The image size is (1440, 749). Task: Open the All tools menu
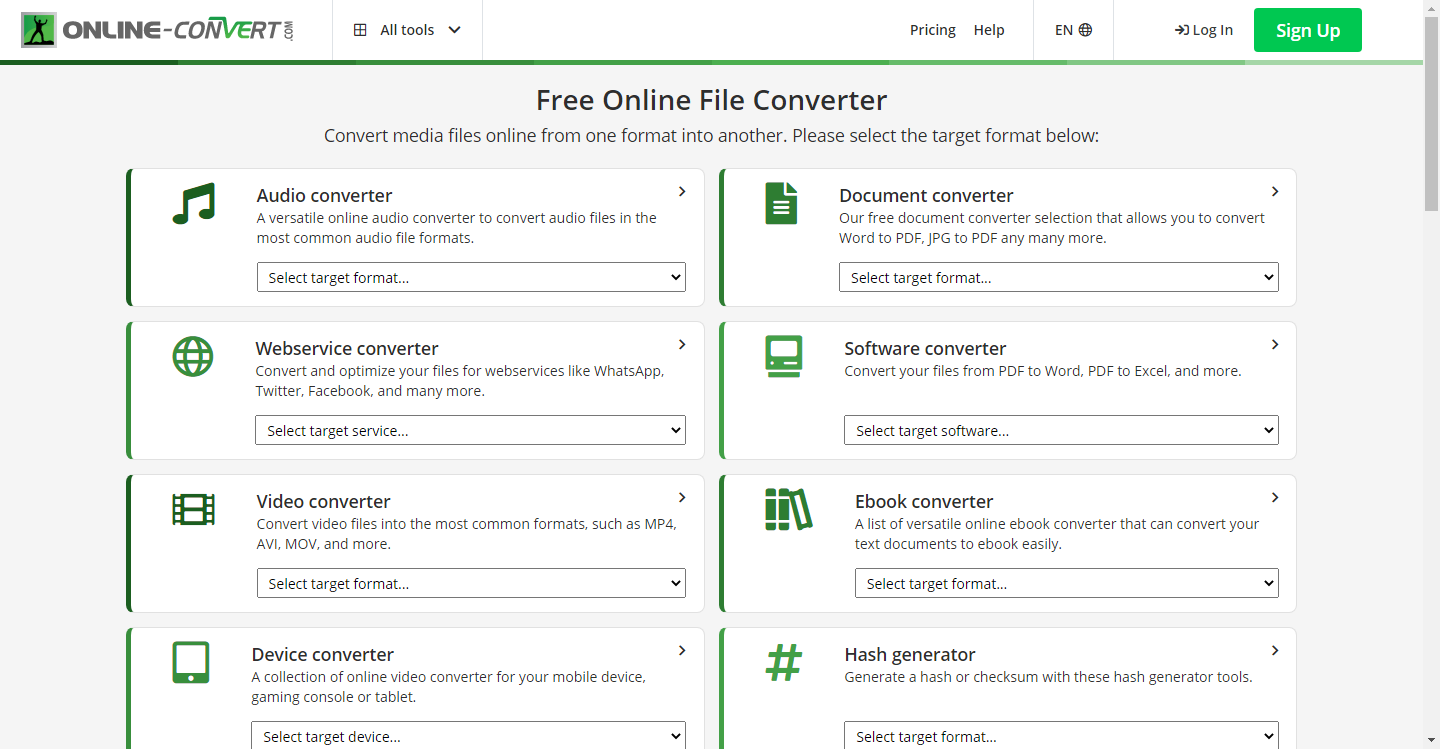point(407,30)
